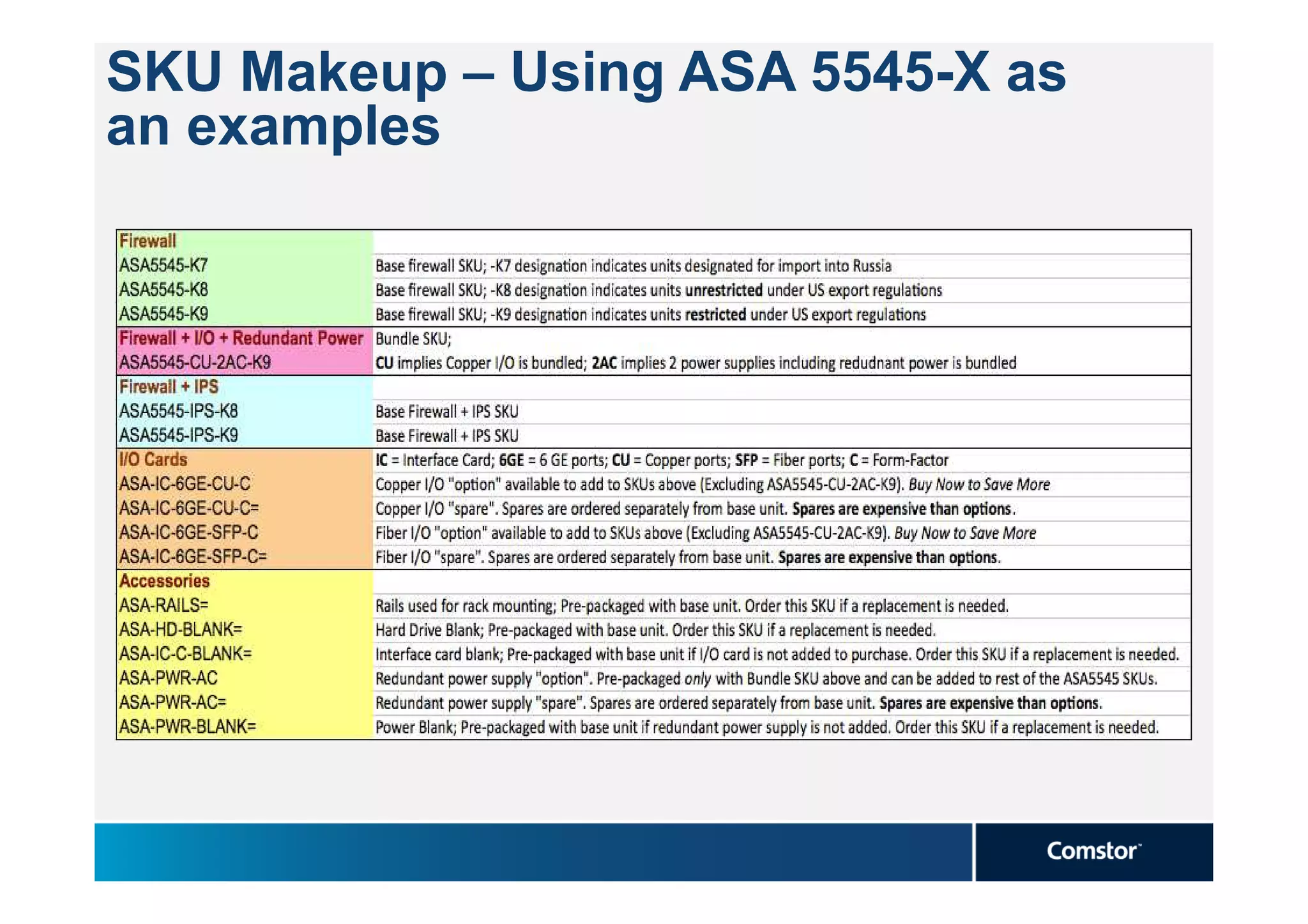Select the Copper I/O "option" description
This screenshot has height=924, width=1308.
coord(713,484)
